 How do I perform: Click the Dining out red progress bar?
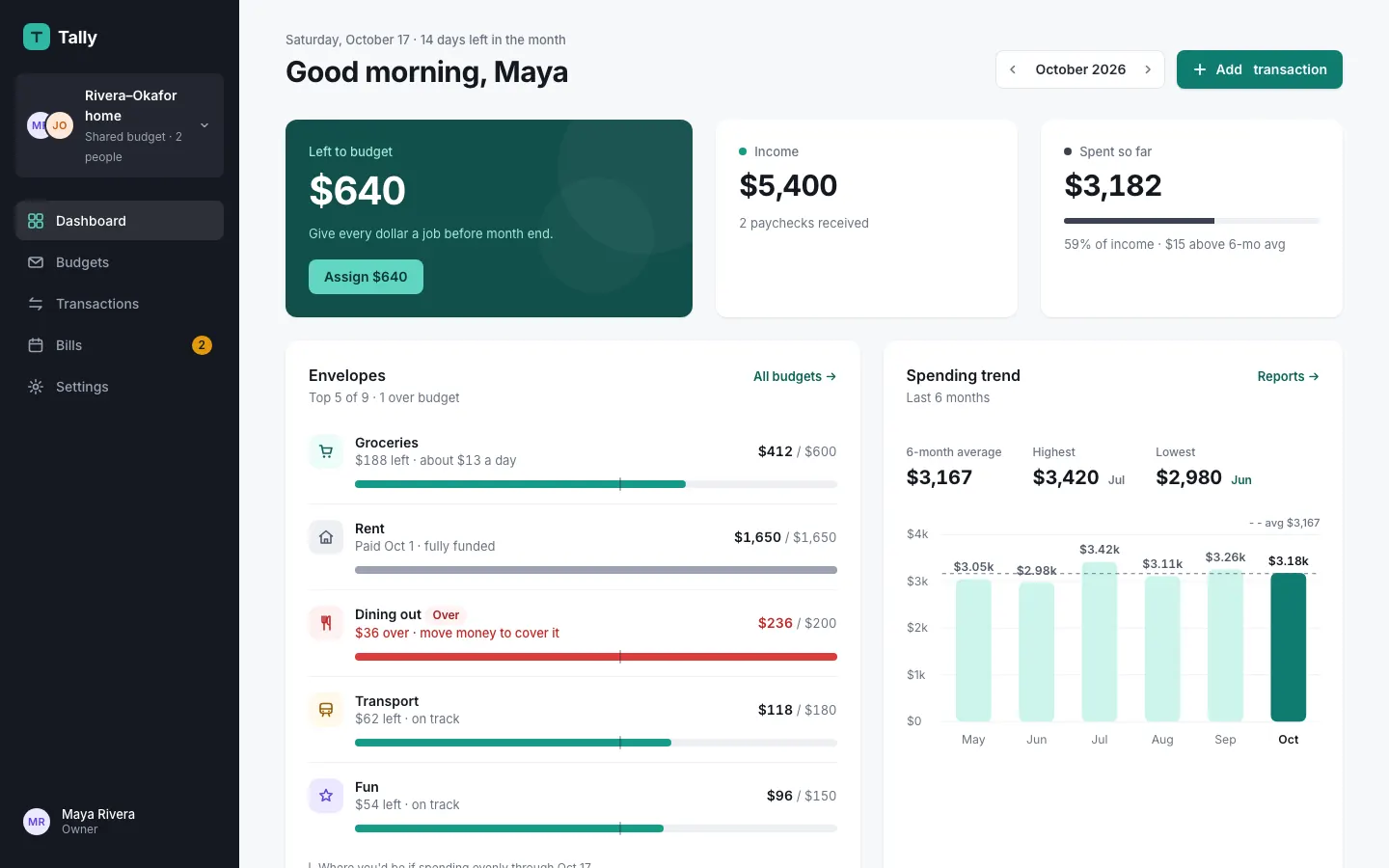coord(596,657)
